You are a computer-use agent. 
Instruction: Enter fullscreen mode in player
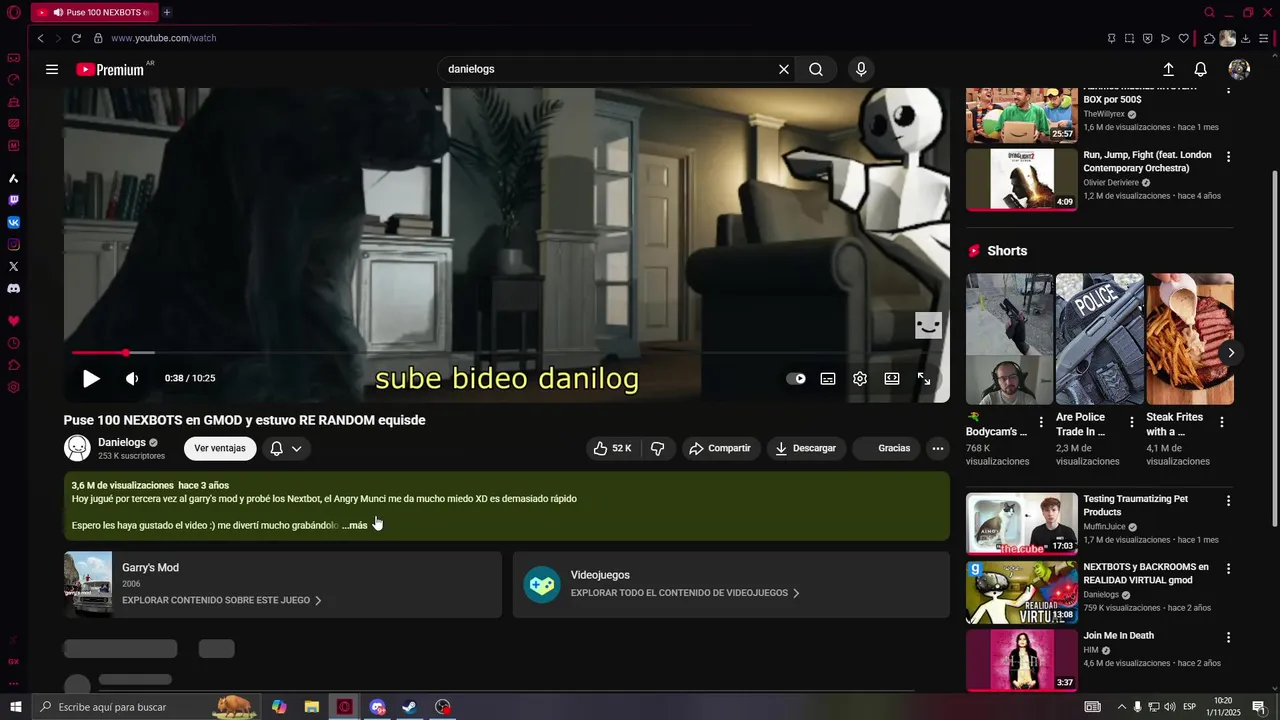924,378
